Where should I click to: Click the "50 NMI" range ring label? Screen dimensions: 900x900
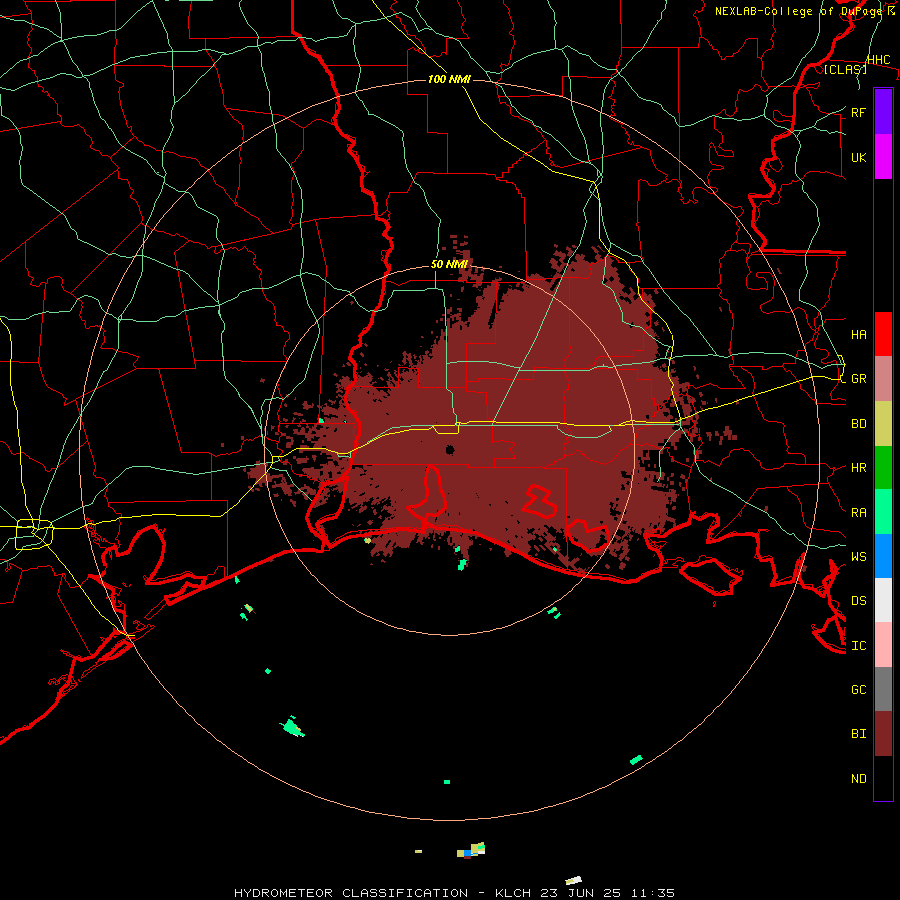pyautogui.click(x=449, y=265)
